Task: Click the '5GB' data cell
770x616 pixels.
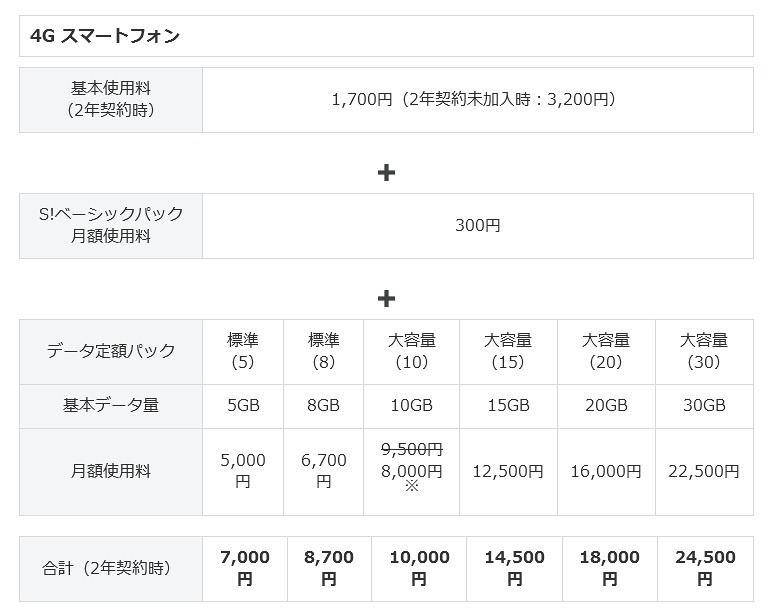Action: [x=243, y=406]
